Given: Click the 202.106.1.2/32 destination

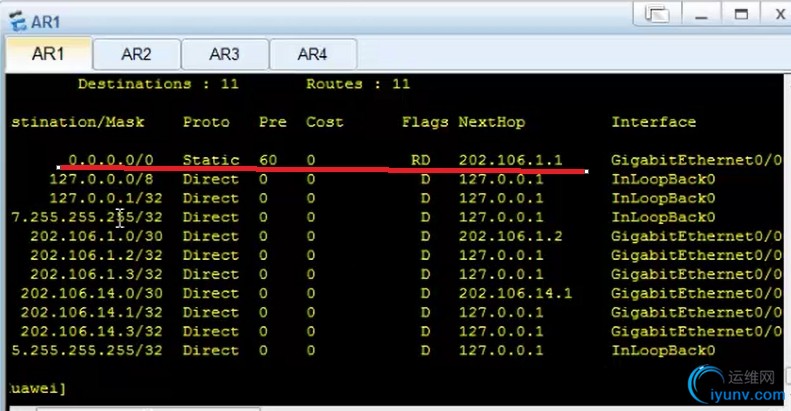Looking at the screenshot, I should tap(96, 255).
